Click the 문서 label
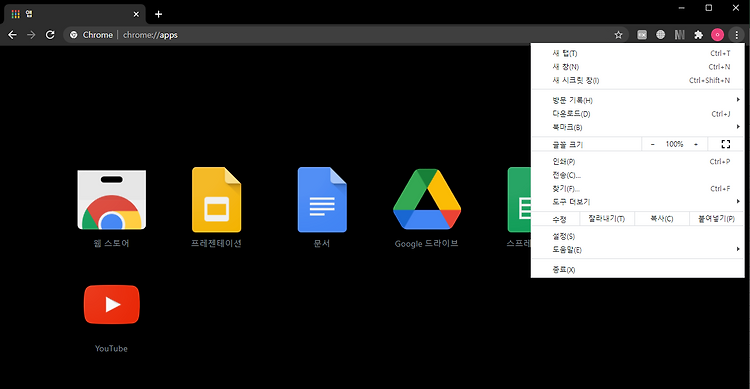 pos(322,244)
